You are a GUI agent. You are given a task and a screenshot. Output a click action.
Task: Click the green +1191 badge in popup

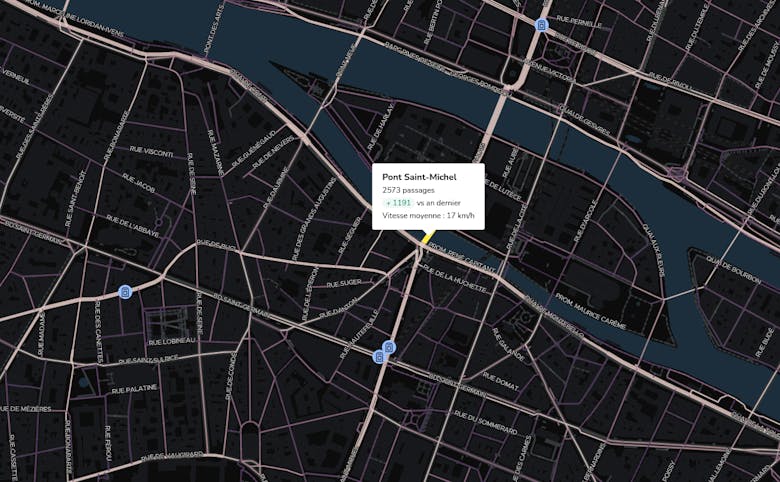[x=398, y=203]
